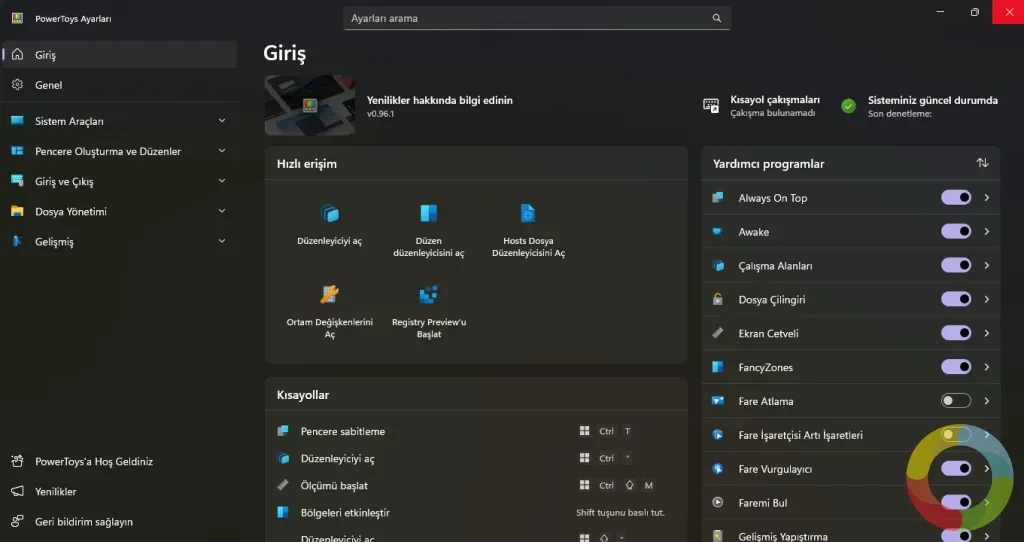
Task: Toggle the Ekran Cetveli switch
Action: (955, 333)
